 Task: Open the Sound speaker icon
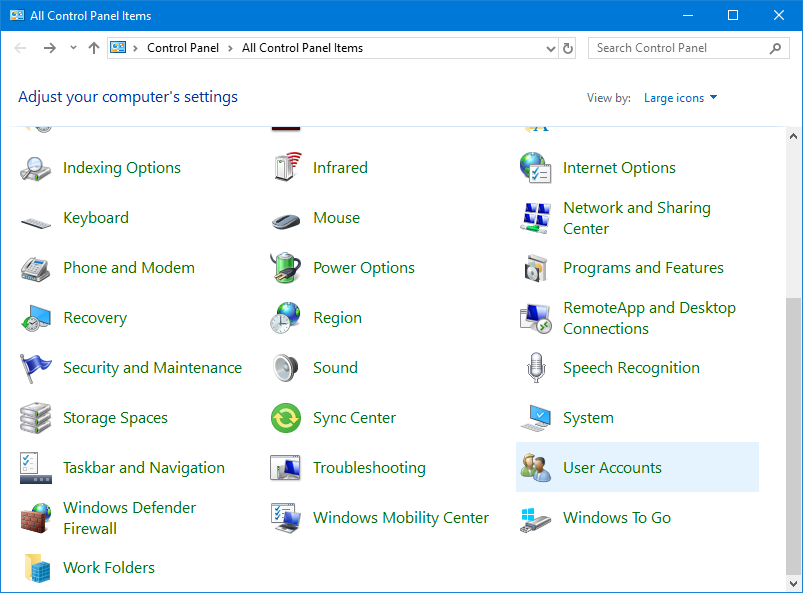286,368
